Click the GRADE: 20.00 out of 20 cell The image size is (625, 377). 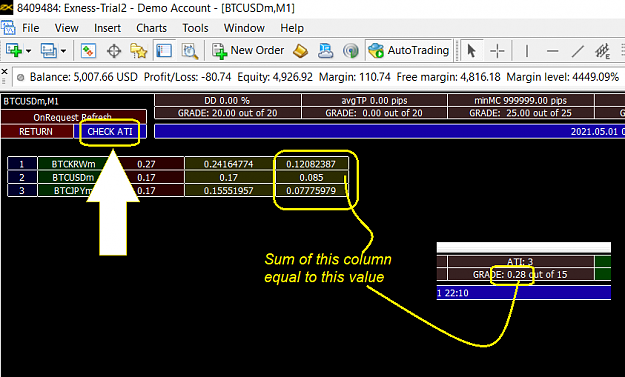(228, 113)
